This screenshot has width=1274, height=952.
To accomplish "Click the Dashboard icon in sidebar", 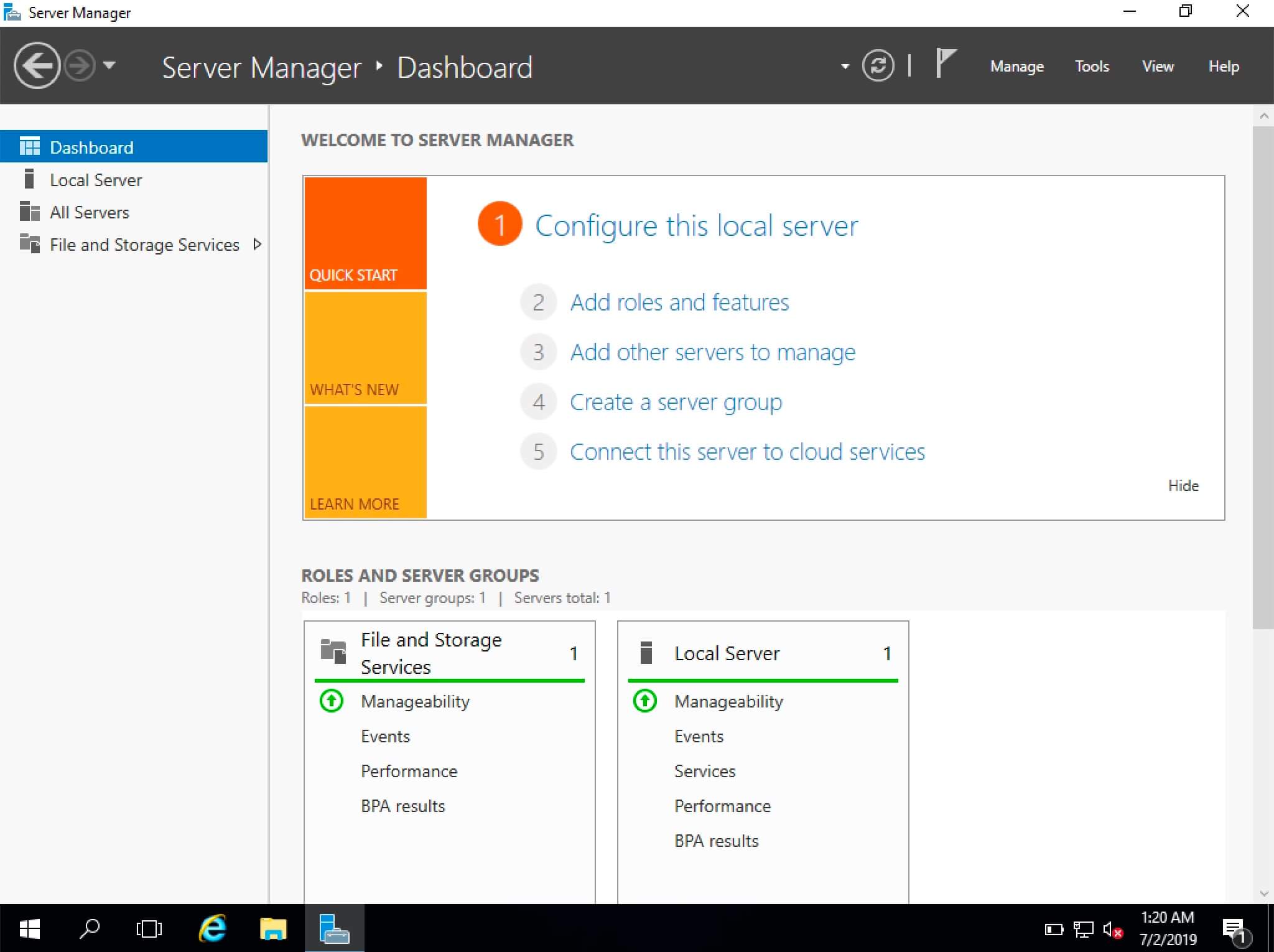I will pyautogui.click(x=27, y=147).
